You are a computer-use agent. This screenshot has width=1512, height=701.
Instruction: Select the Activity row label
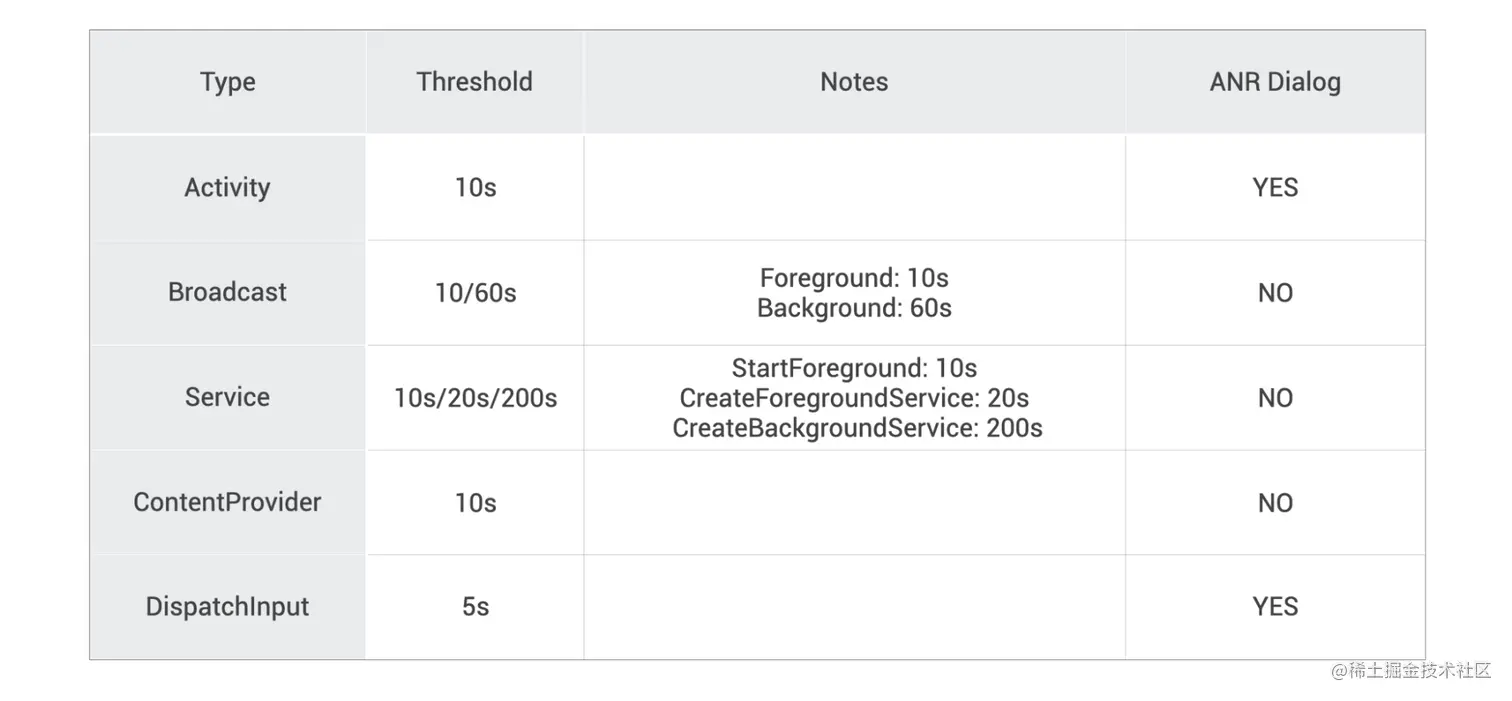(227, 188)
